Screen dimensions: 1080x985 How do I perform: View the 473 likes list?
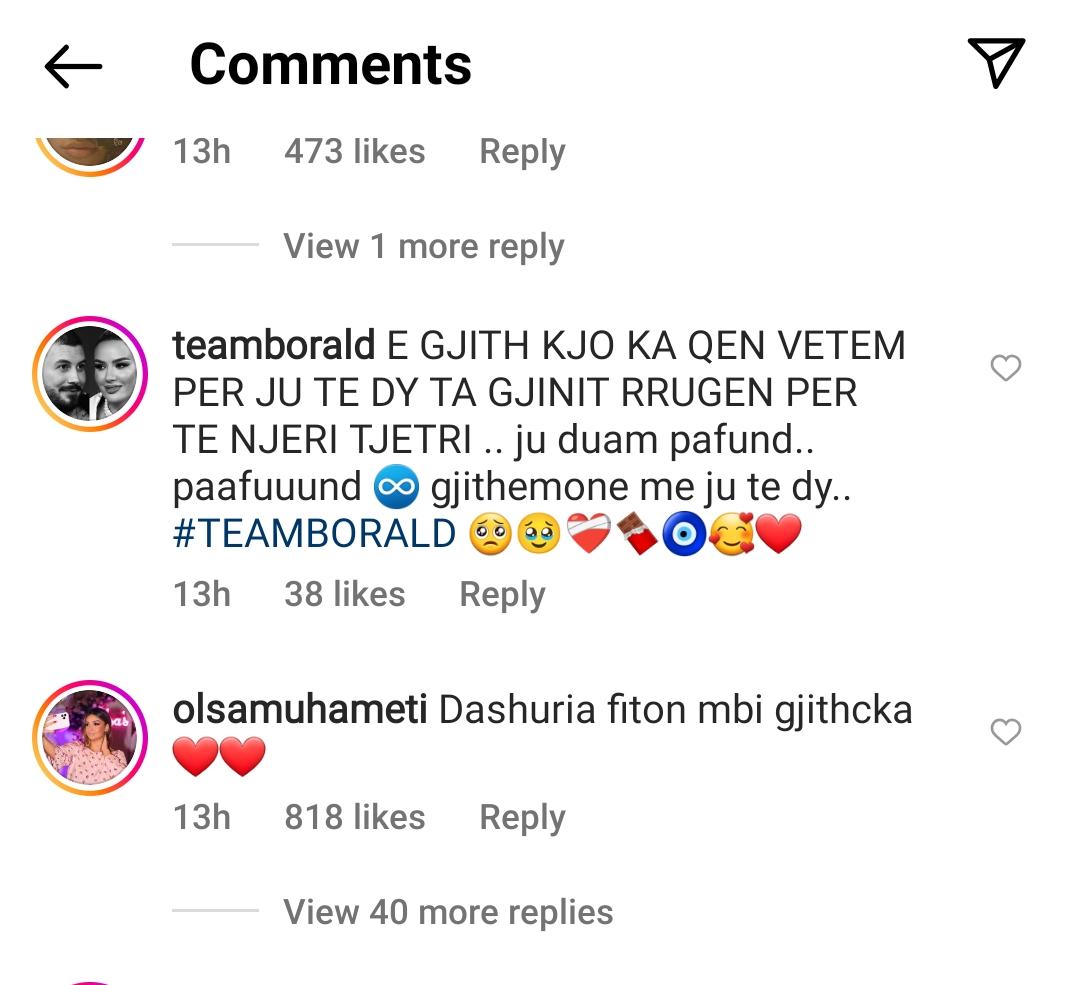point(354,151)
